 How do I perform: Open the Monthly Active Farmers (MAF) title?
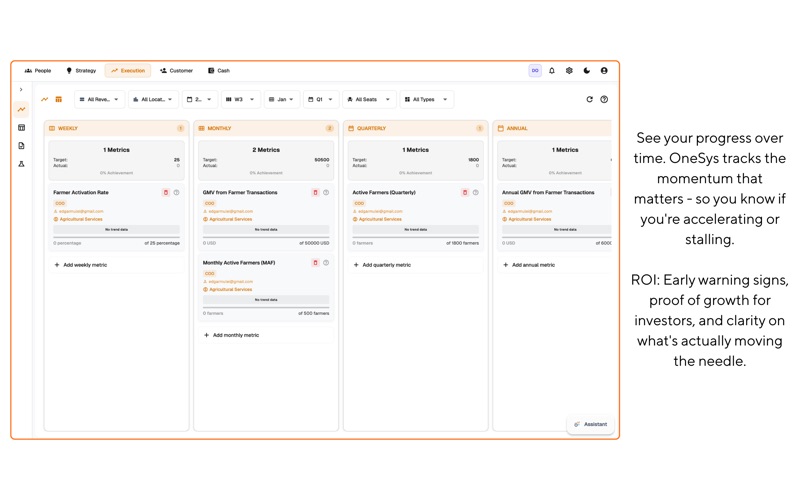(x=239, y=263)
